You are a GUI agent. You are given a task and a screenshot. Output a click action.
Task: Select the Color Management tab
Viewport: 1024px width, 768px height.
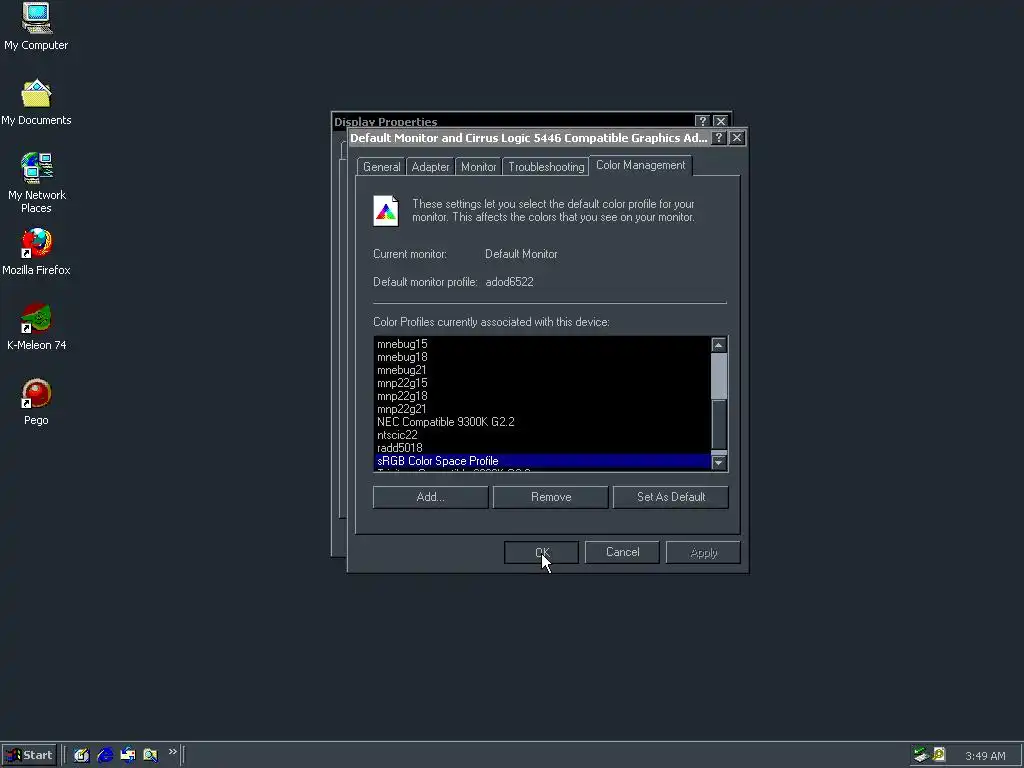point(641,165)
